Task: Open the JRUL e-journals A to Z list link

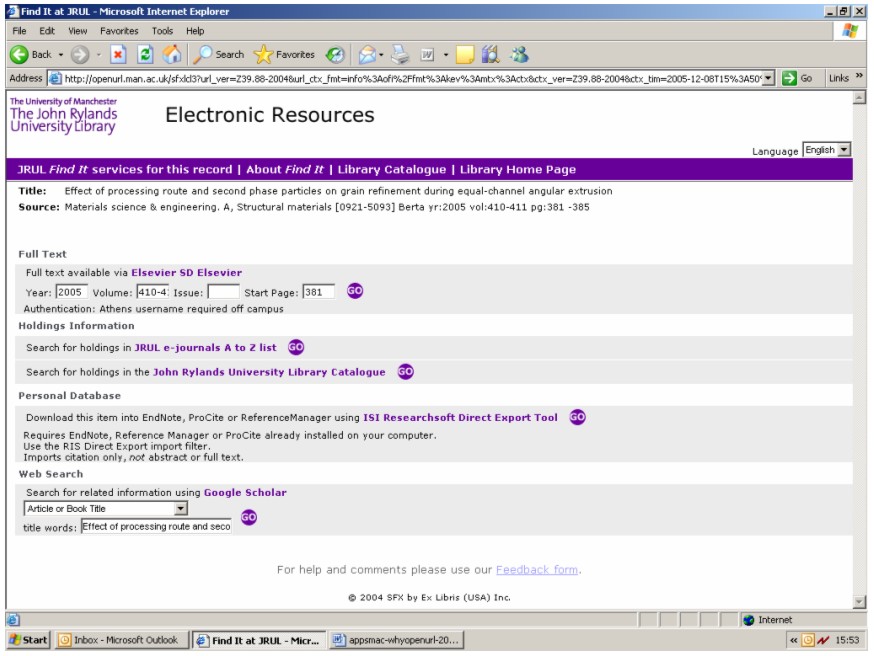Action: tap(206, 347)
